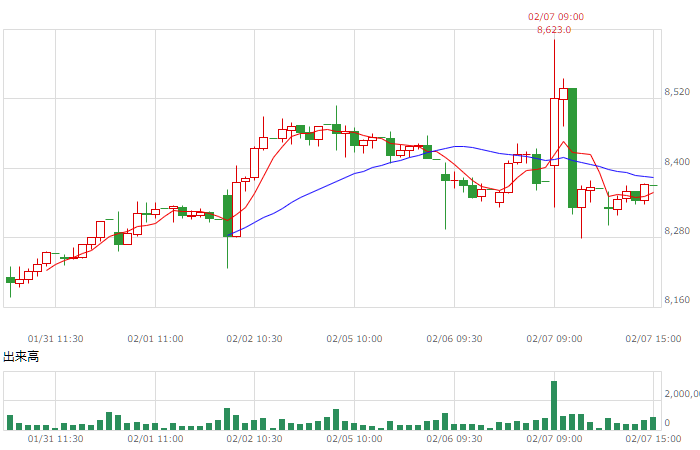Click the 8,520 price axis label
The height and width of the screenshot is (450, 700).
coord(677,92)
